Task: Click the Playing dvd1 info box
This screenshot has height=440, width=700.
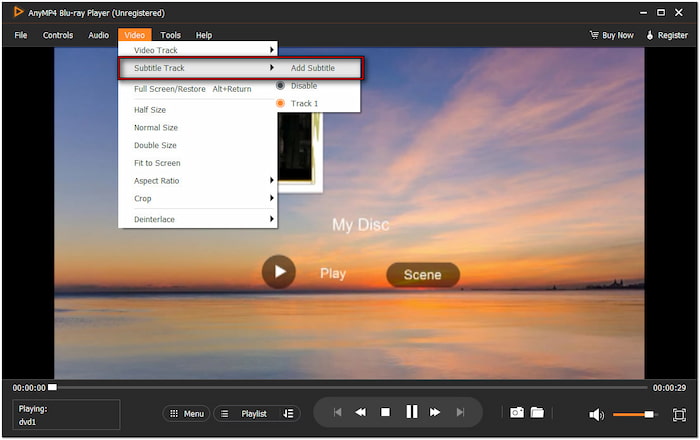Action: [x=67, y=415]
